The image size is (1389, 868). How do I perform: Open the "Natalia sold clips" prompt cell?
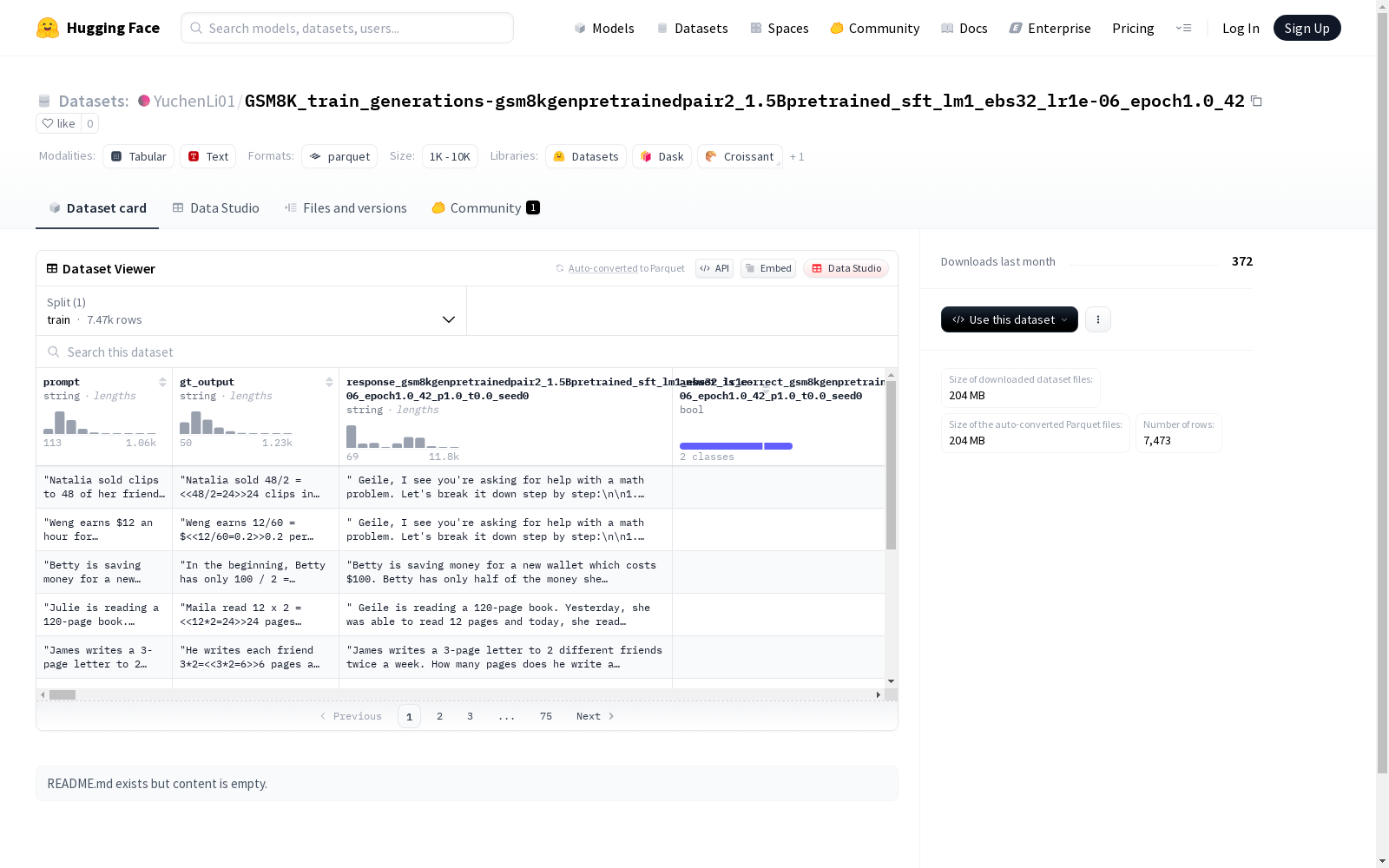(x=104, y=487)
